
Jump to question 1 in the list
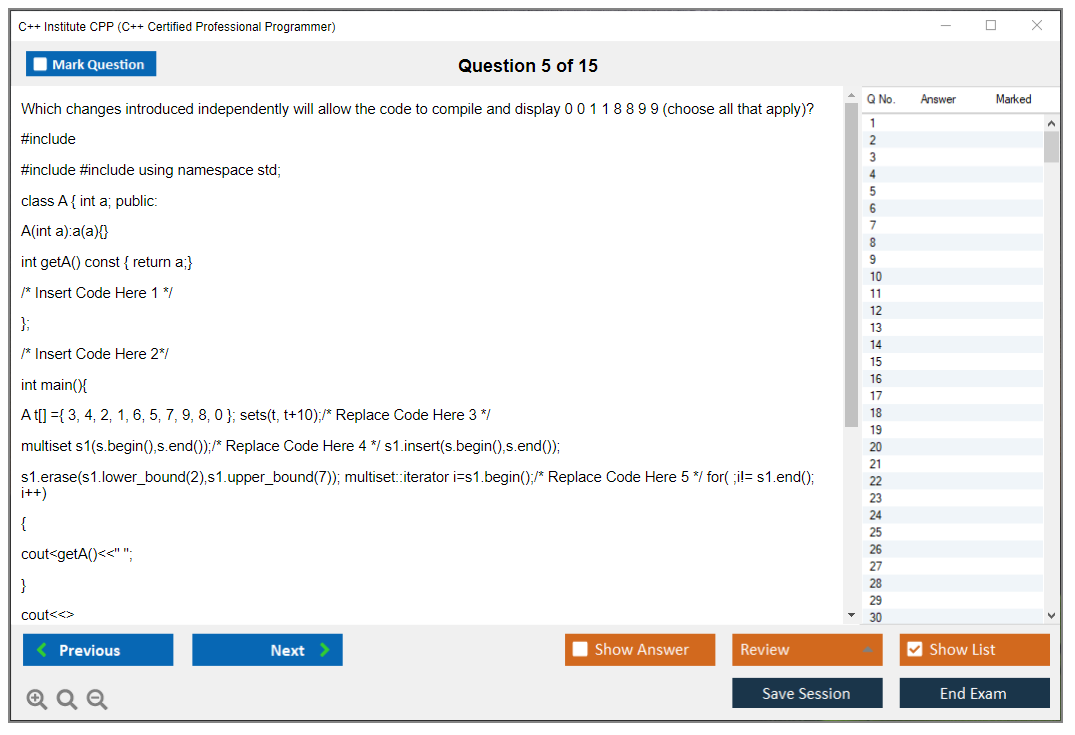click(873, 123)
